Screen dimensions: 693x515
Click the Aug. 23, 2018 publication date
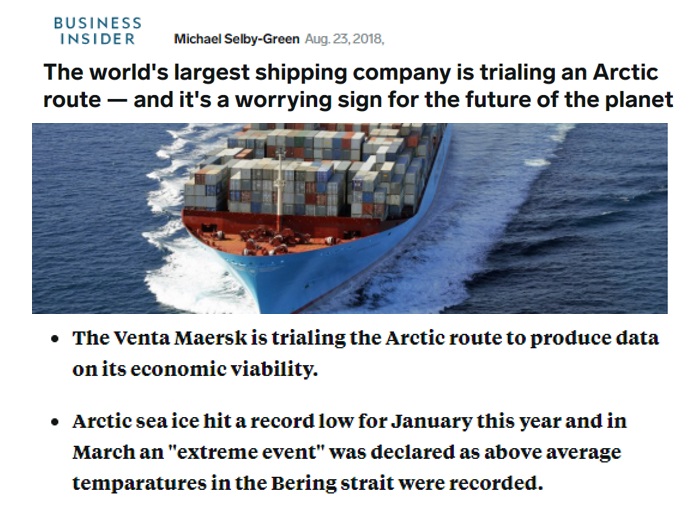click(344, 39)
